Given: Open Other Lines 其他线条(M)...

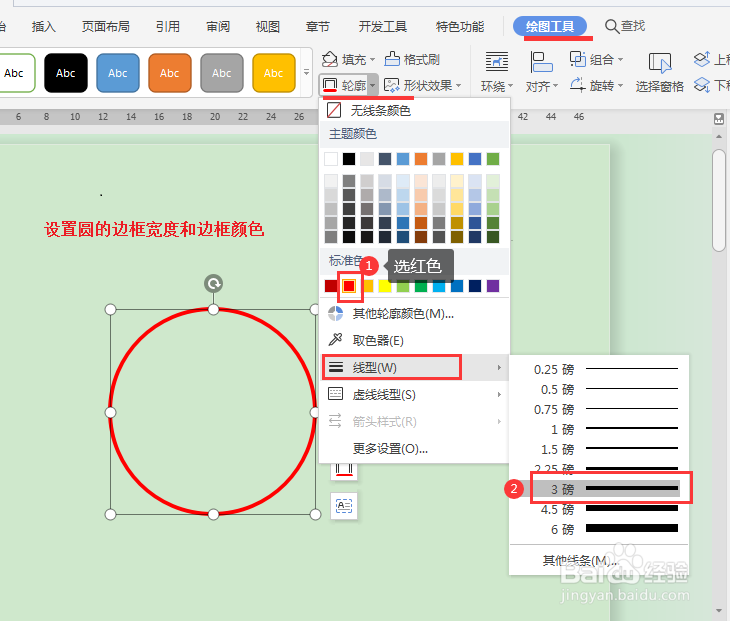Looking at the screenshot, I should point(579,560).
